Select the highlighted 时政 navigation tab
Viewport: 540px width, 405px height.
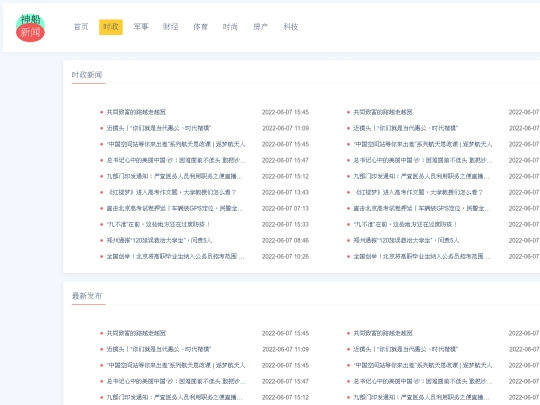click(111, 27)
